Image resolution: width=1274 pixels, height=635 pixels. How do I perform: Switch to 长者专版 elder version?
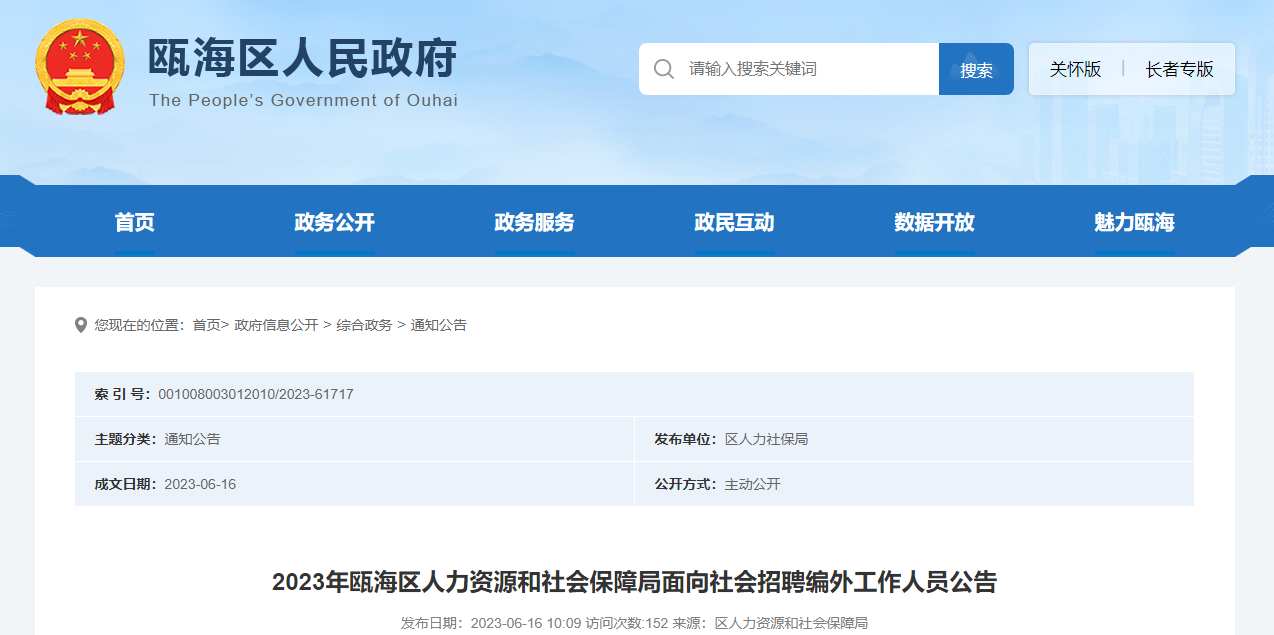pyautogui.click(x=1179, y=69)
